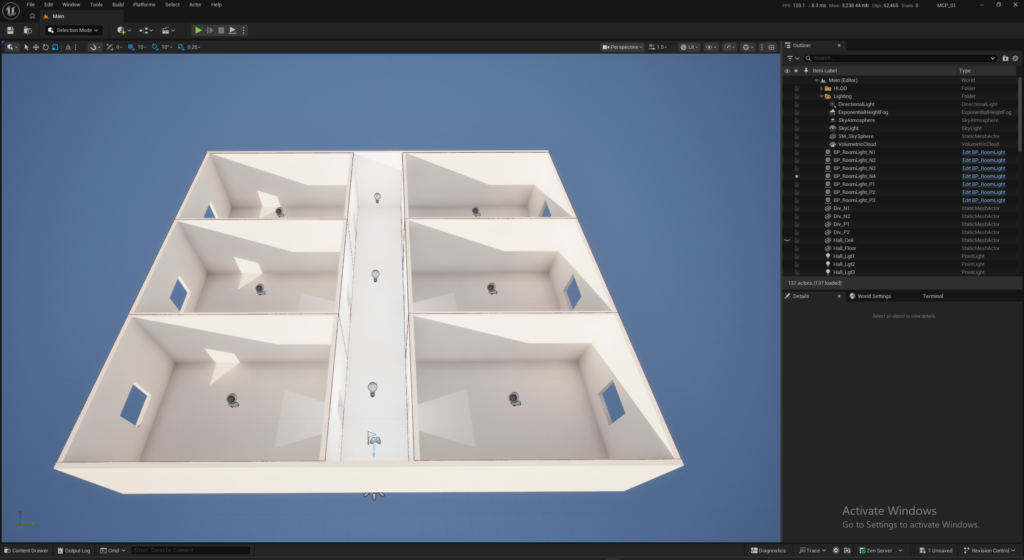Close the Details tab
1024x560 pixels.
[839, 296]
